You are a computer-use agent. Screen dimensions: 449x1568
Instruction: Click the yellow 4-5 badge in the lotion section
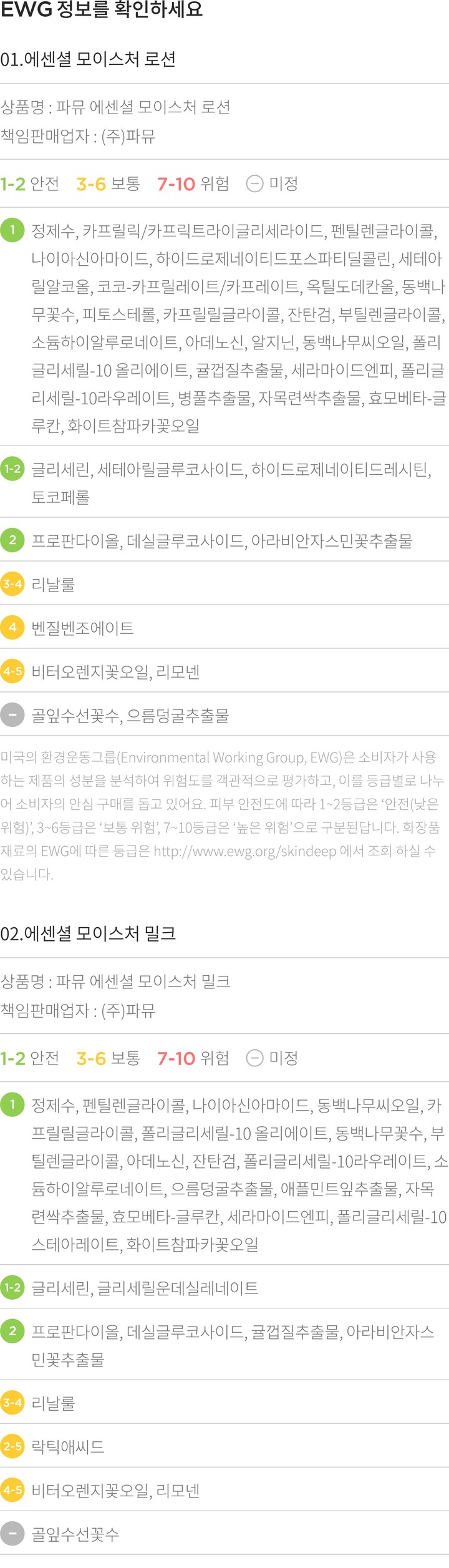pos(12,671)
